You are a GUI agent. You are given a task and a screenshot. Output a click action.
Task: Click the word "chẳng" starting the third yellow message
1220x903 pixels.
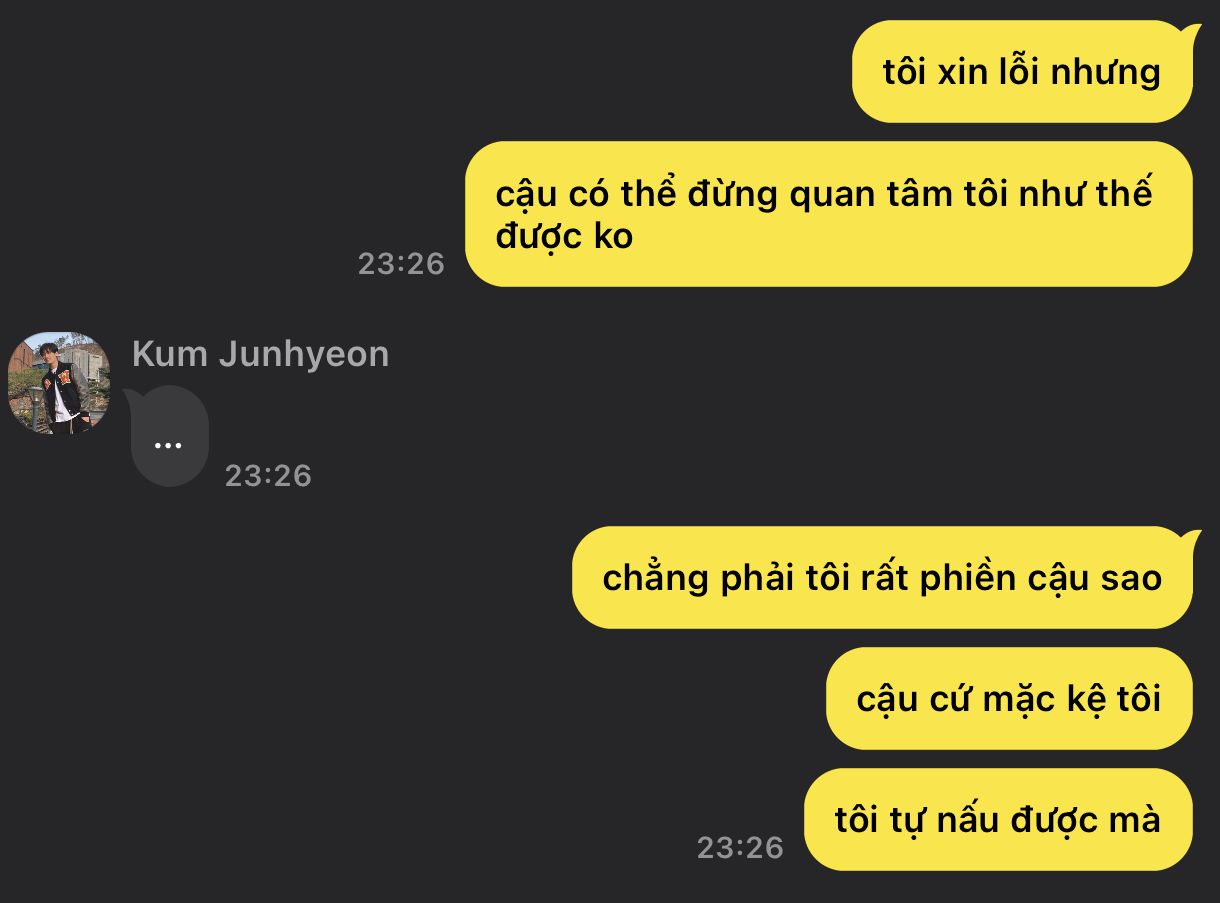pyautogui.click(x=656, y=579)
